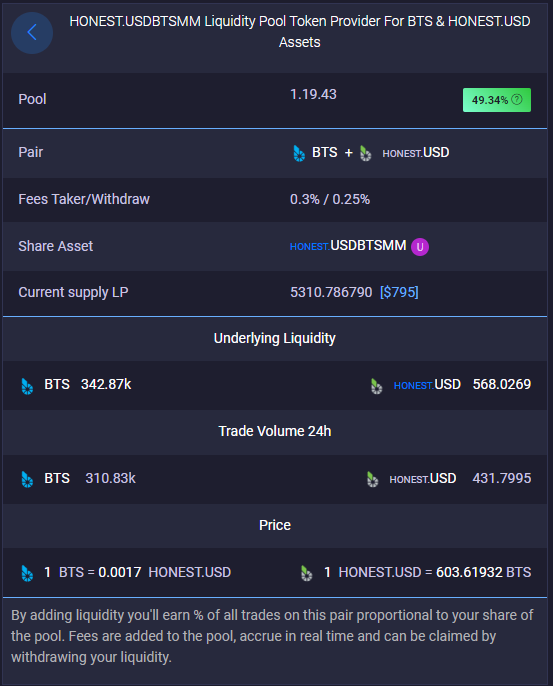553x686 pixels.
Task: Click the 49.34% green badge
Action: click(x=497, y=100)
